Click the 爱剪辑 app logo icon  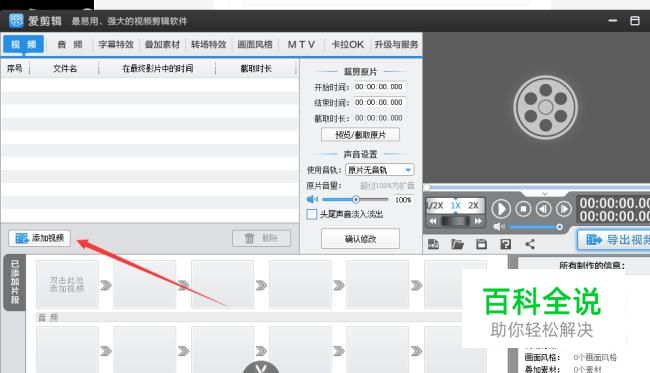[x=16, y=20]
